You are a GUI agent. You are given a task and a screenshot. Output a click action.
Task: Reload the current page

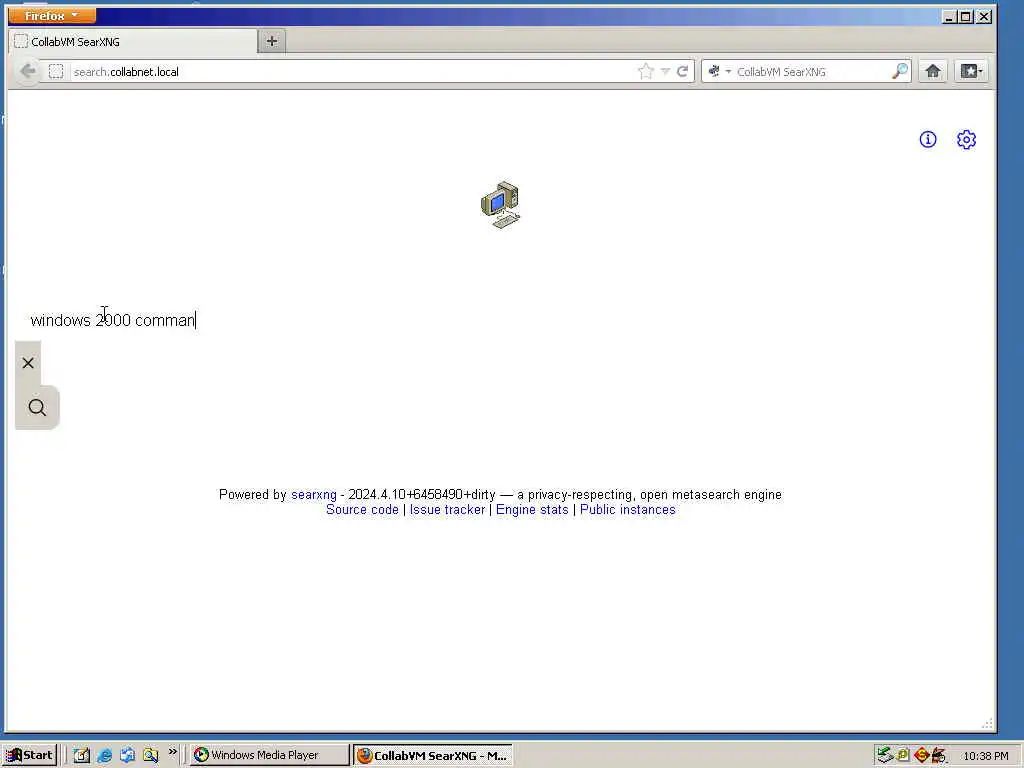[682, 72]
